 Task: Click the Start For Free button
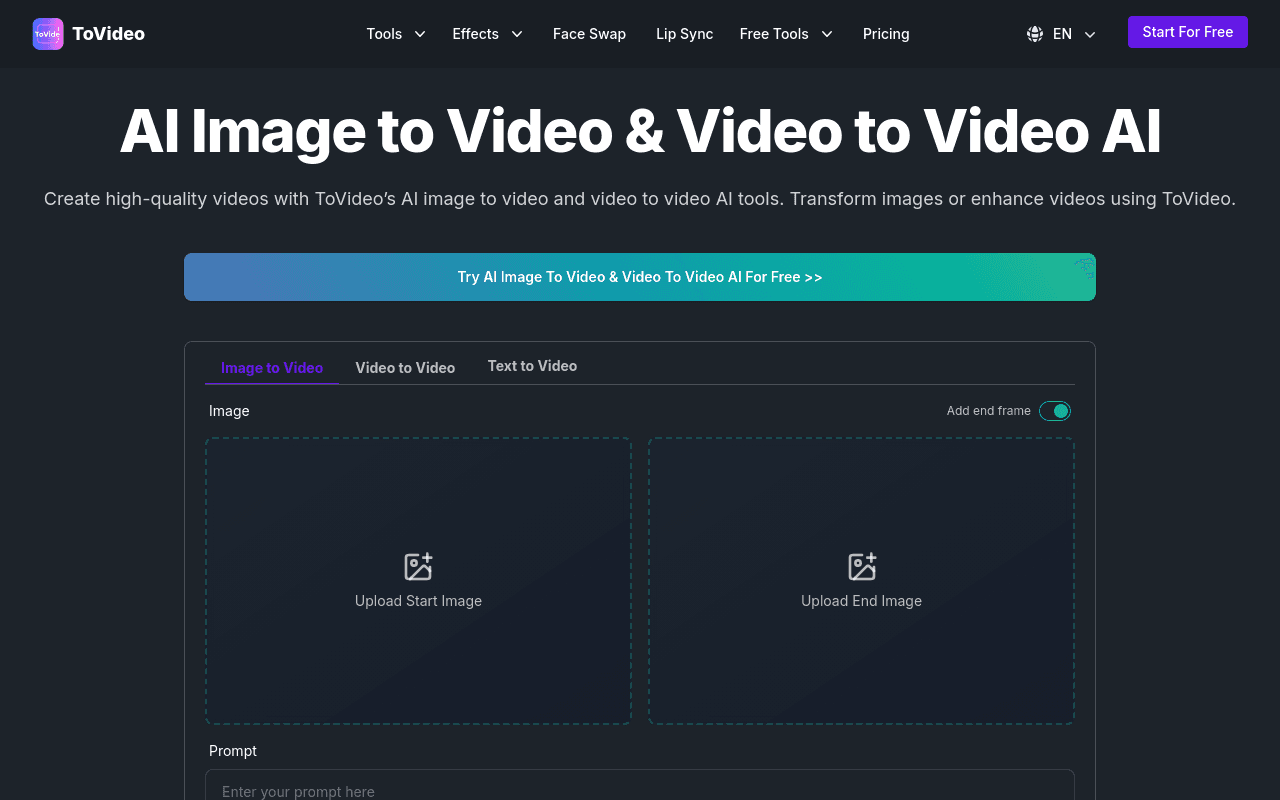point(1188,32)
